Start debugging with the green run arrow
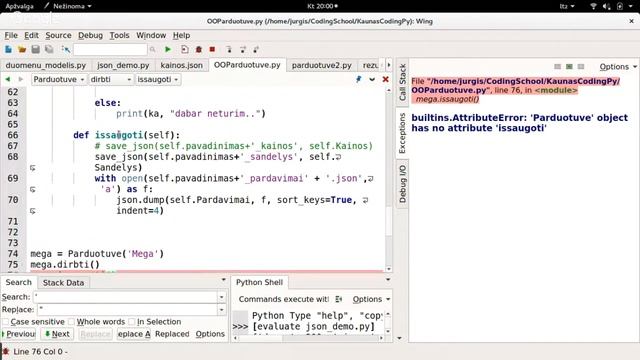The height and width of the screenshot is (360, 640). 168,49
